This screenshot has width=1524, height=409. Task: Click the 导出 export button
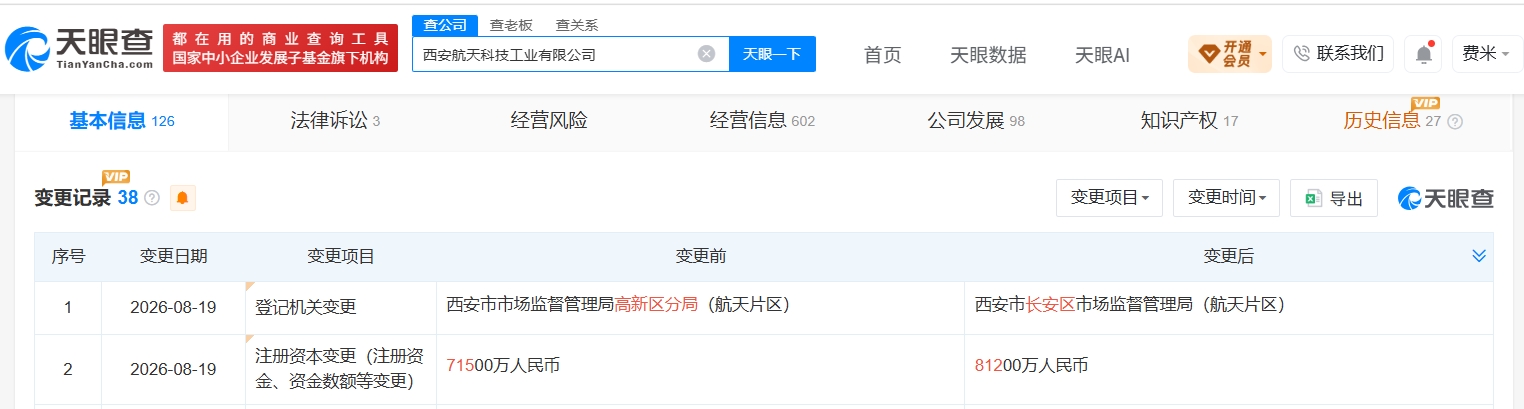pos(1334,198)
